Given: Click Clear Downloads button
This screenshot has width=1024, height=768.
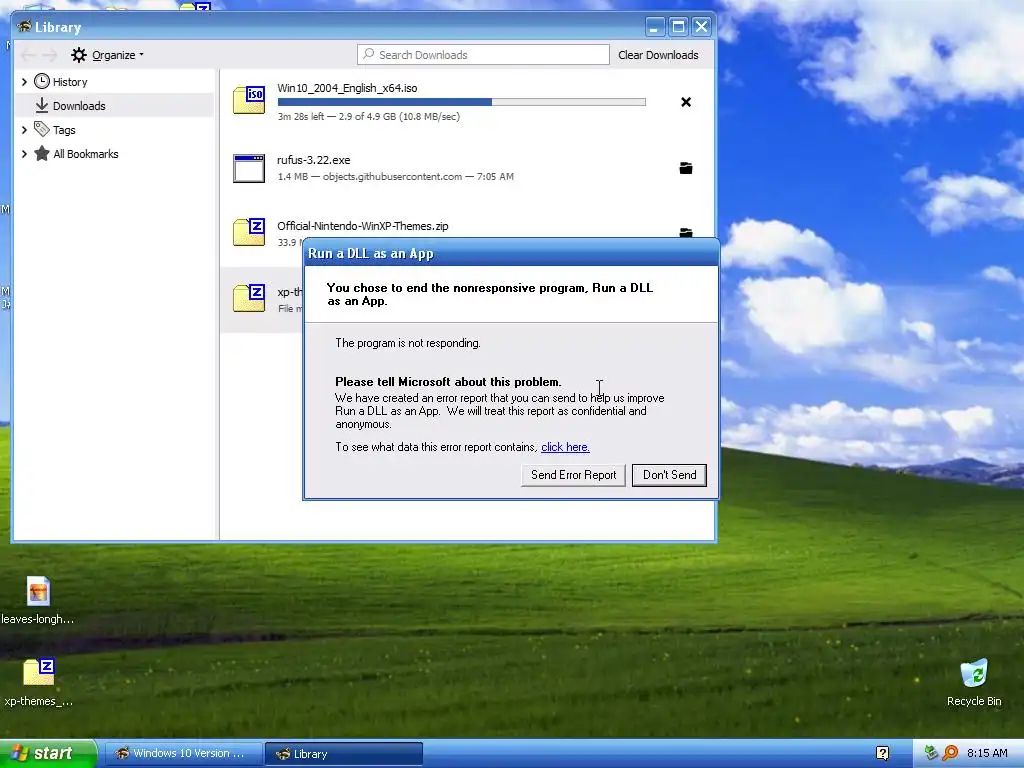Looking at the screenshot, I should point(658,55).
